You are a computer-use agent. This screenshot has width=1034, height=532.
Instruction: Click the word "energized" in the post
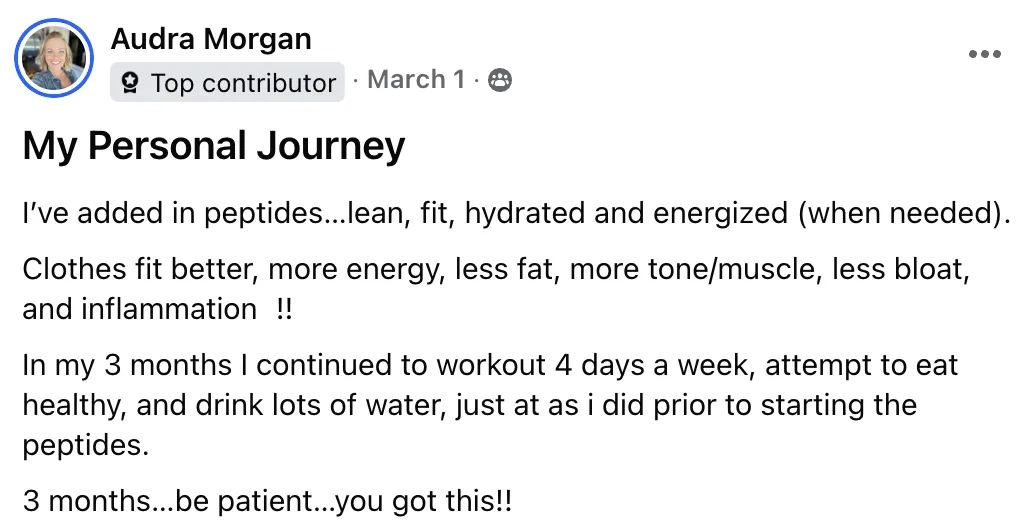(720, 214)
